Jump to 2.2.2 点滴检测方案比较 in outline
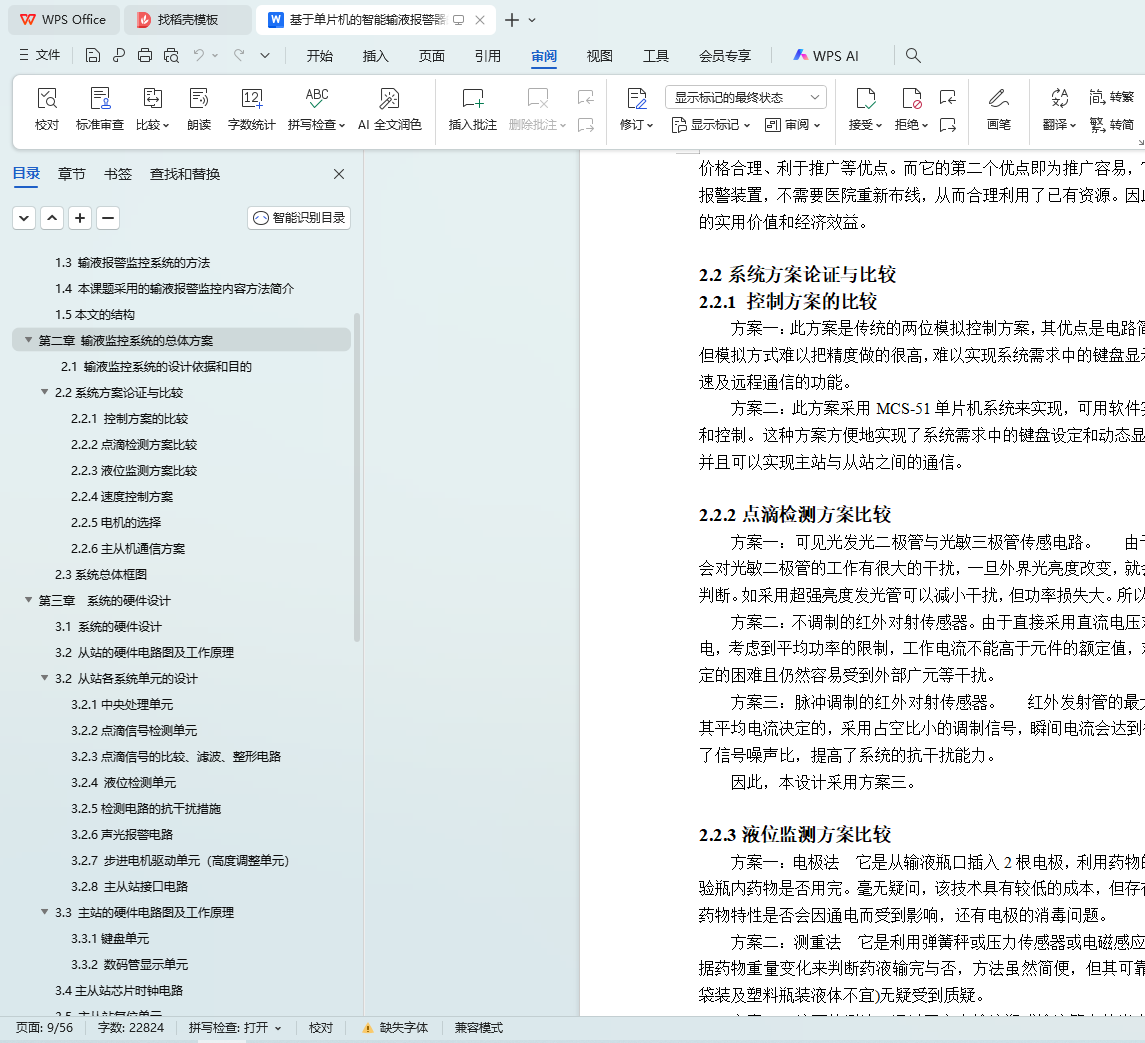The width and height of the screenshot is (1145, 1043). 134,445
